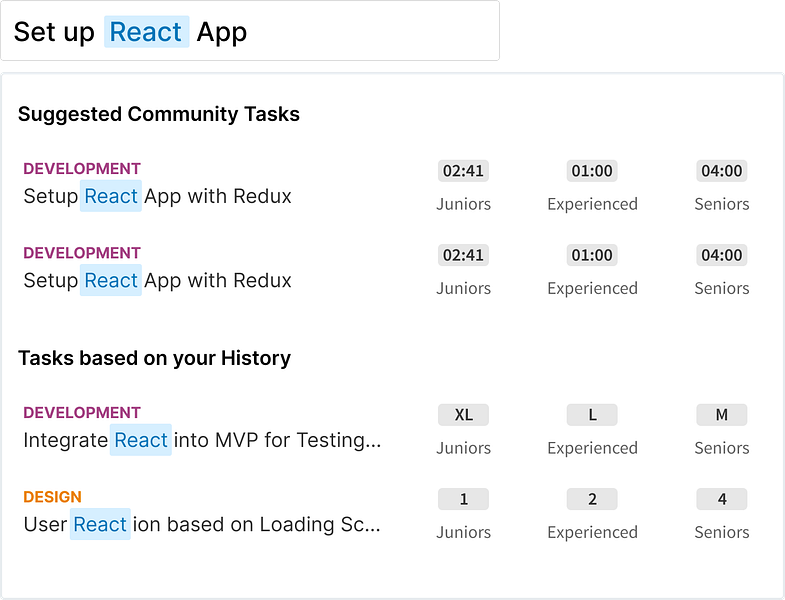Select the M Seniors estimate badge
Screen dimensions: 785x600
coord(721,415)
